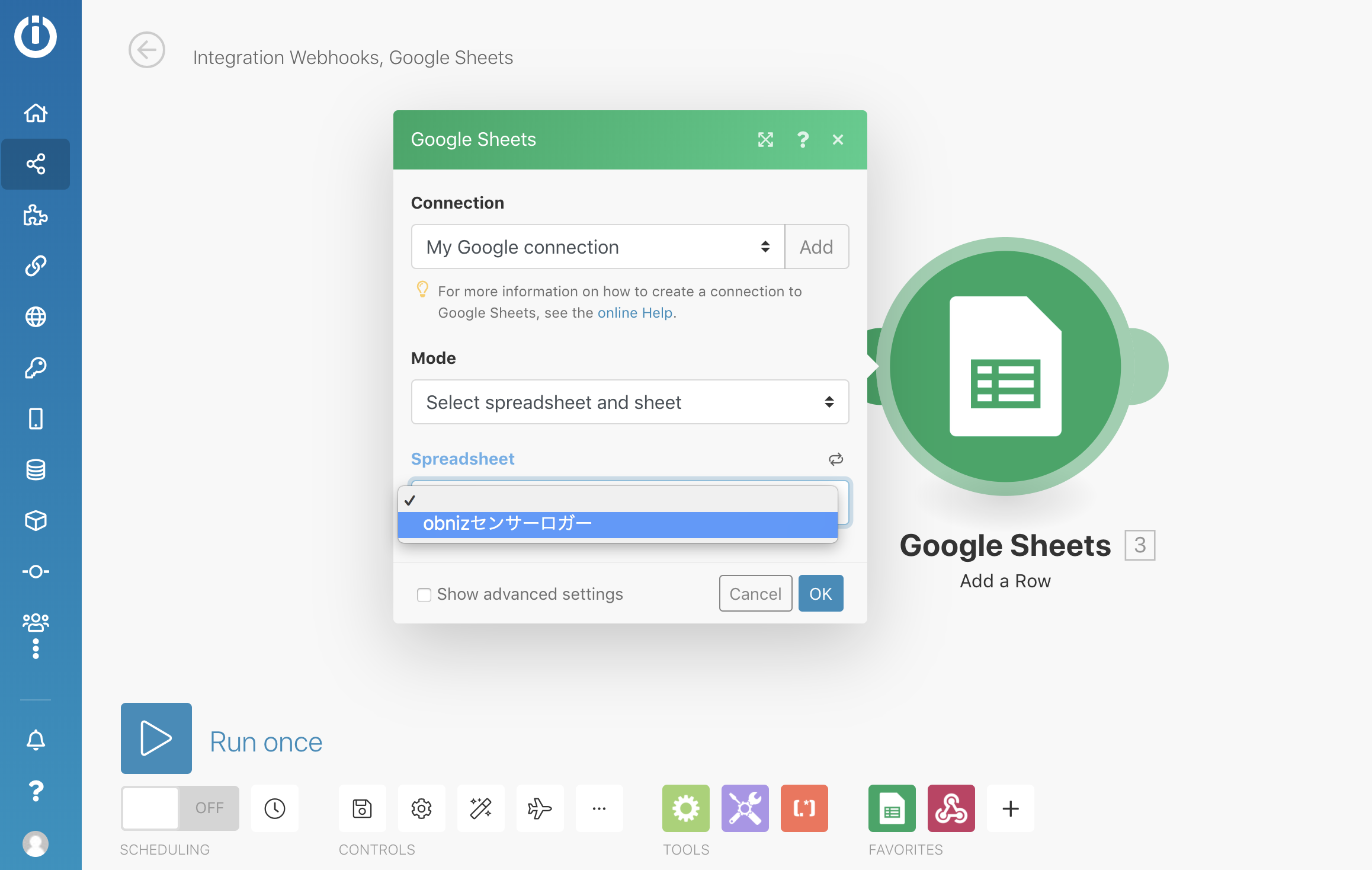Add a new favorite with plus button
1372x870 pixels.
[1011, 808]
